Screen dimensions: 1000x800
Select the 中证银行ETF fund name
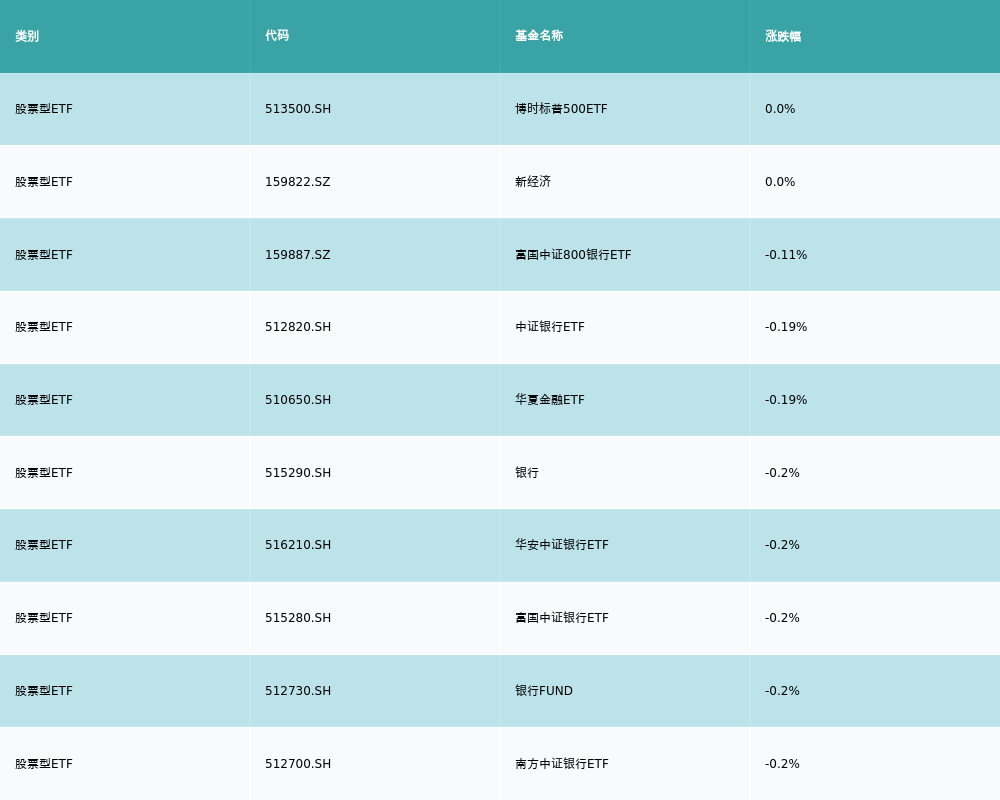(550, 327)
